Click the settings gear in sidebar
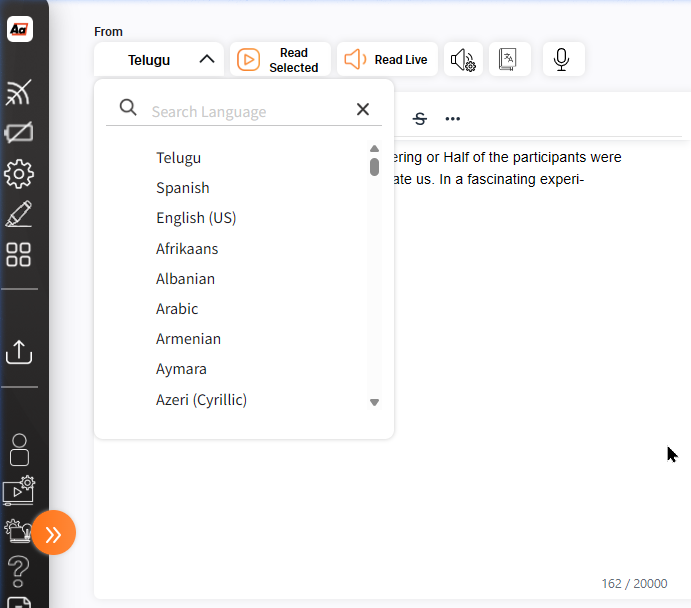This screenshot has height=608, width=691. [19, 174]
